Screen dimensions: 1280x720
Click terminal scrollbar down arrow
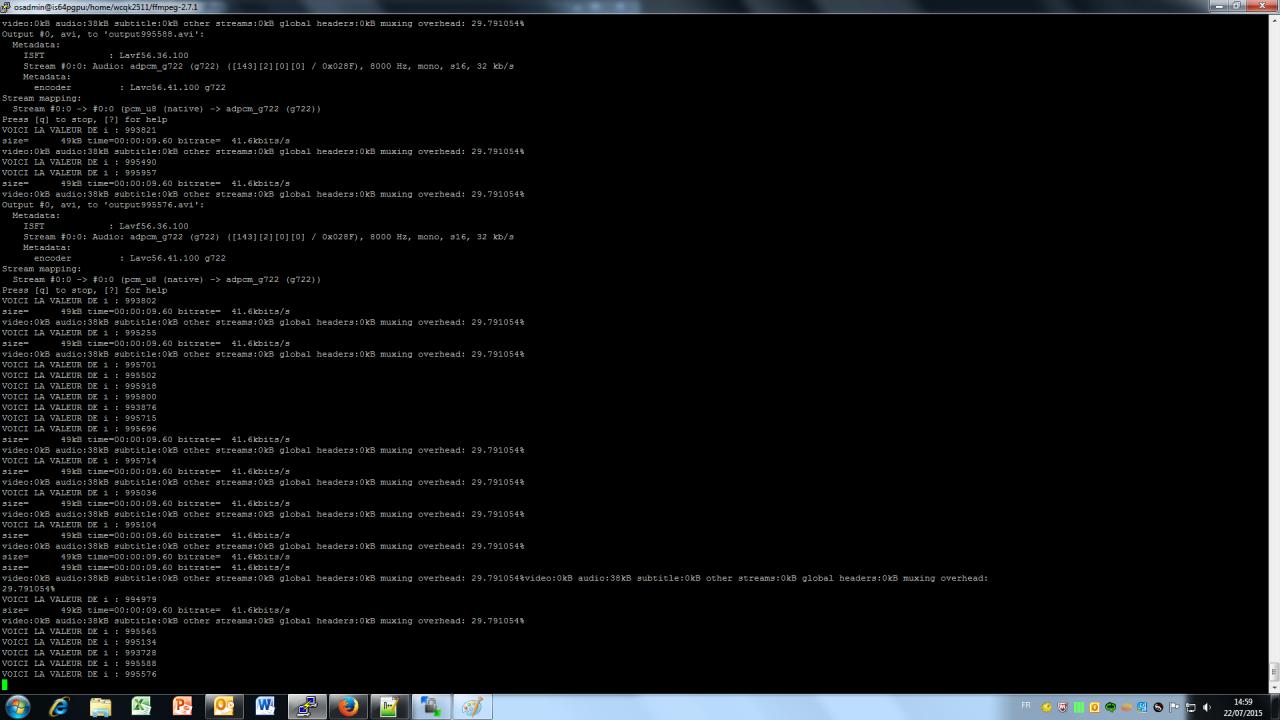pyautogui.click(x=1274, y=688)
